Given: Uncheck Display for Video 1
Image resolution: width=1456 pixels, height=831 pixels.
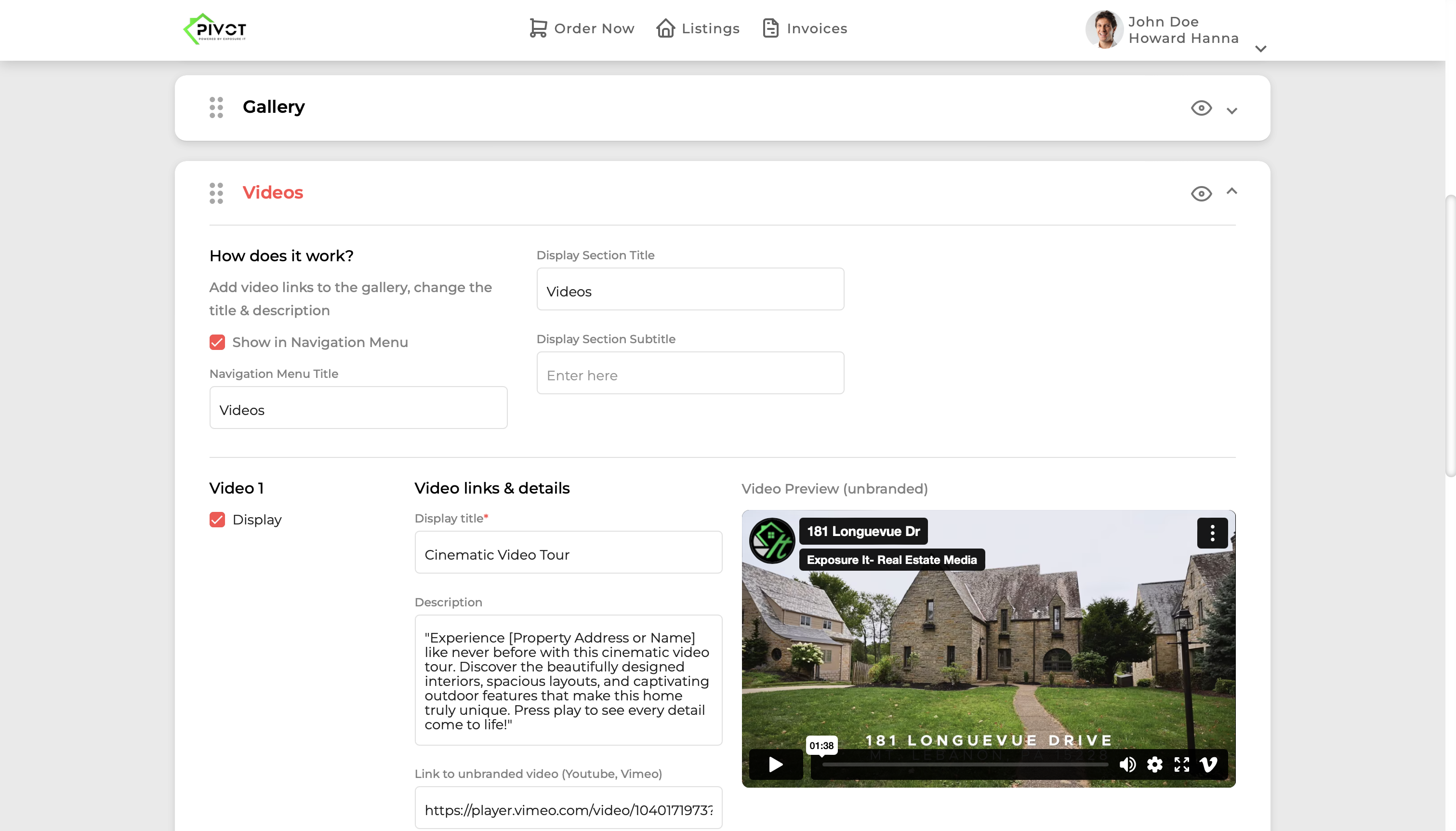Looking at the screenshot, I should [217, 520].
